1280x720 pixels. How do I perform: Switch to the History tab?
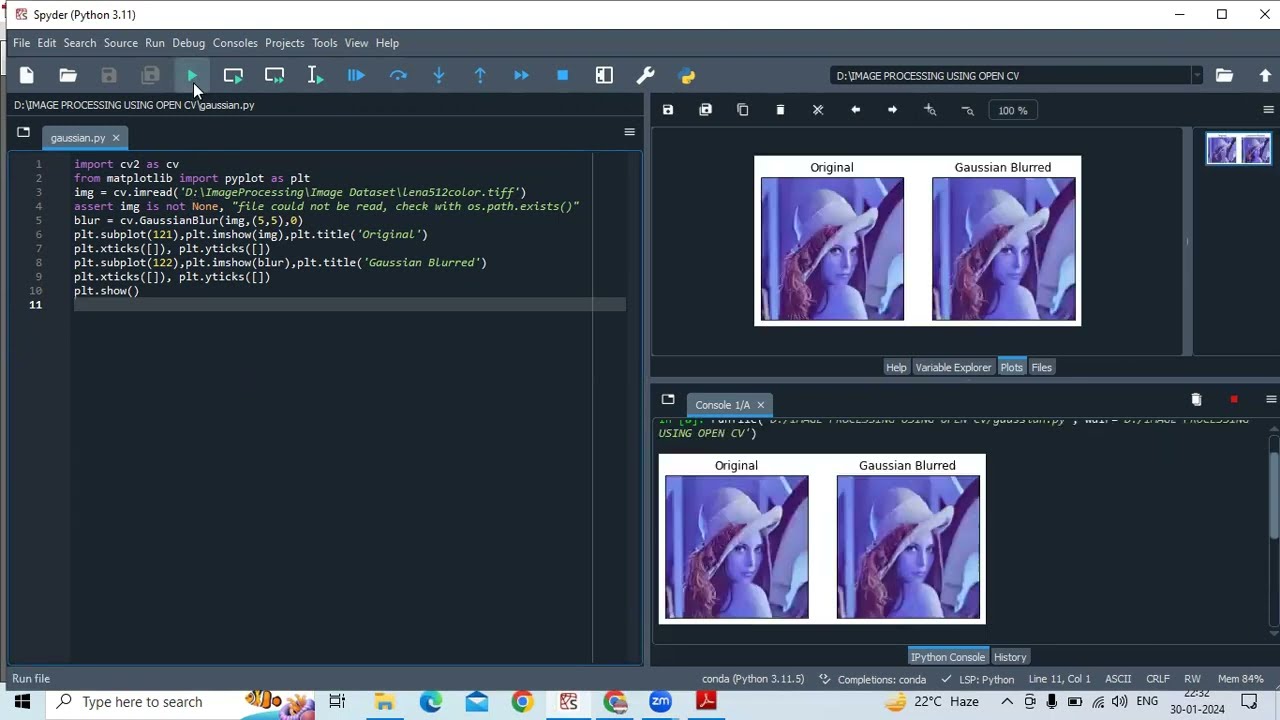1010,657
